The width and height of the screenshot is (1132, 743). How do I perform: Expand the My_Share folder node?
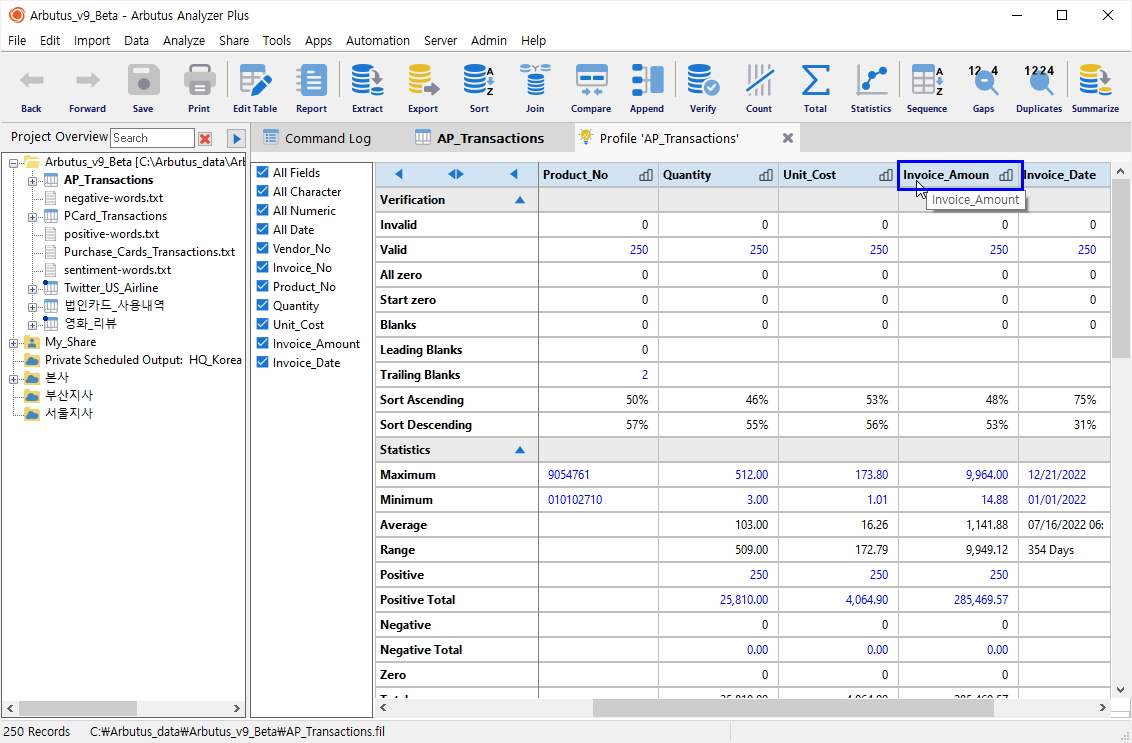13,343
